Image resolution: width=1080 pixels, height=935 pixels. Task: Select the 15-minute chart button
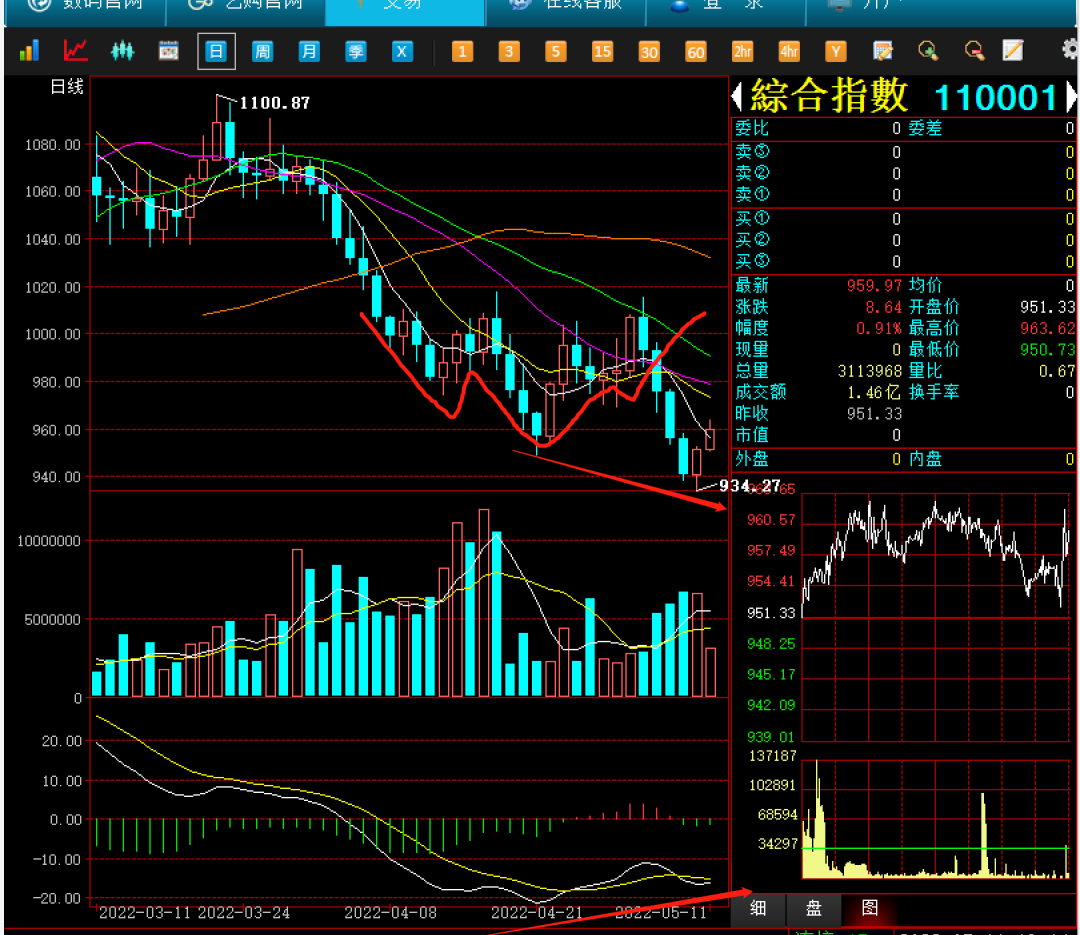[603, 52]
